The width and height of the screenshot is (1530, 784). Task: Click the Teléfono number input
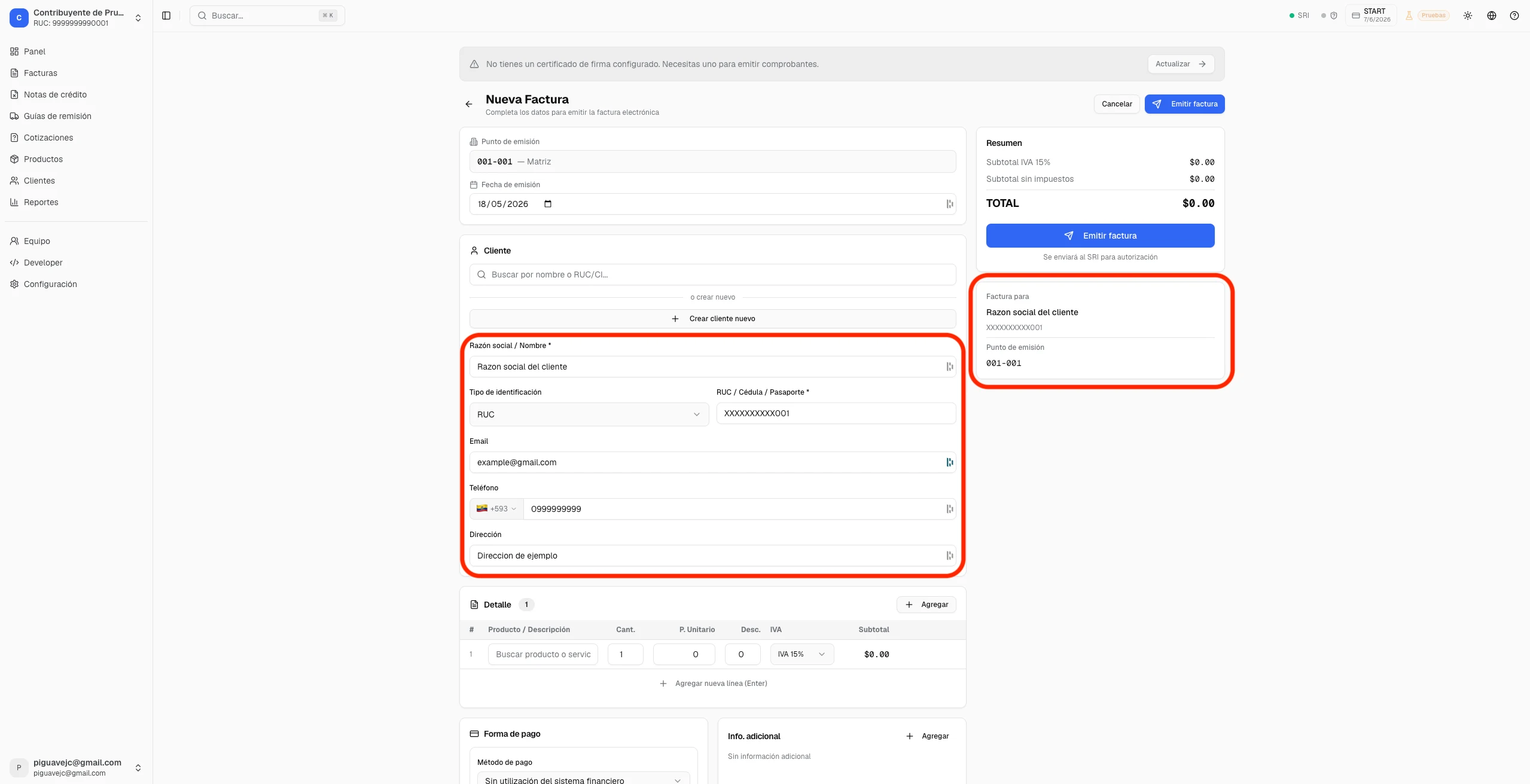click(x=739, y=509)
